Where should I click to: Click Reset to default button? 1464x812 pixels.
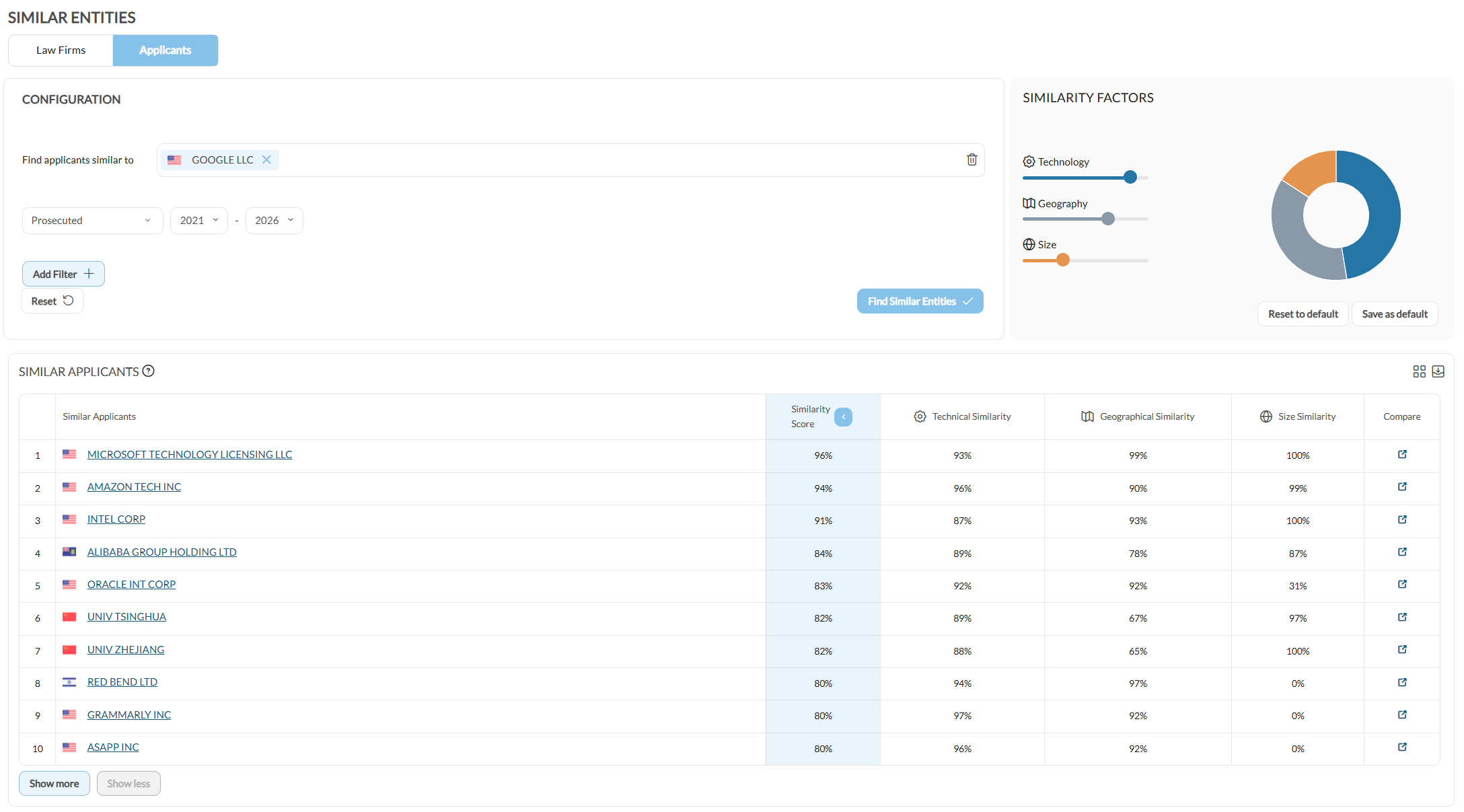[x=1303, y=314]
